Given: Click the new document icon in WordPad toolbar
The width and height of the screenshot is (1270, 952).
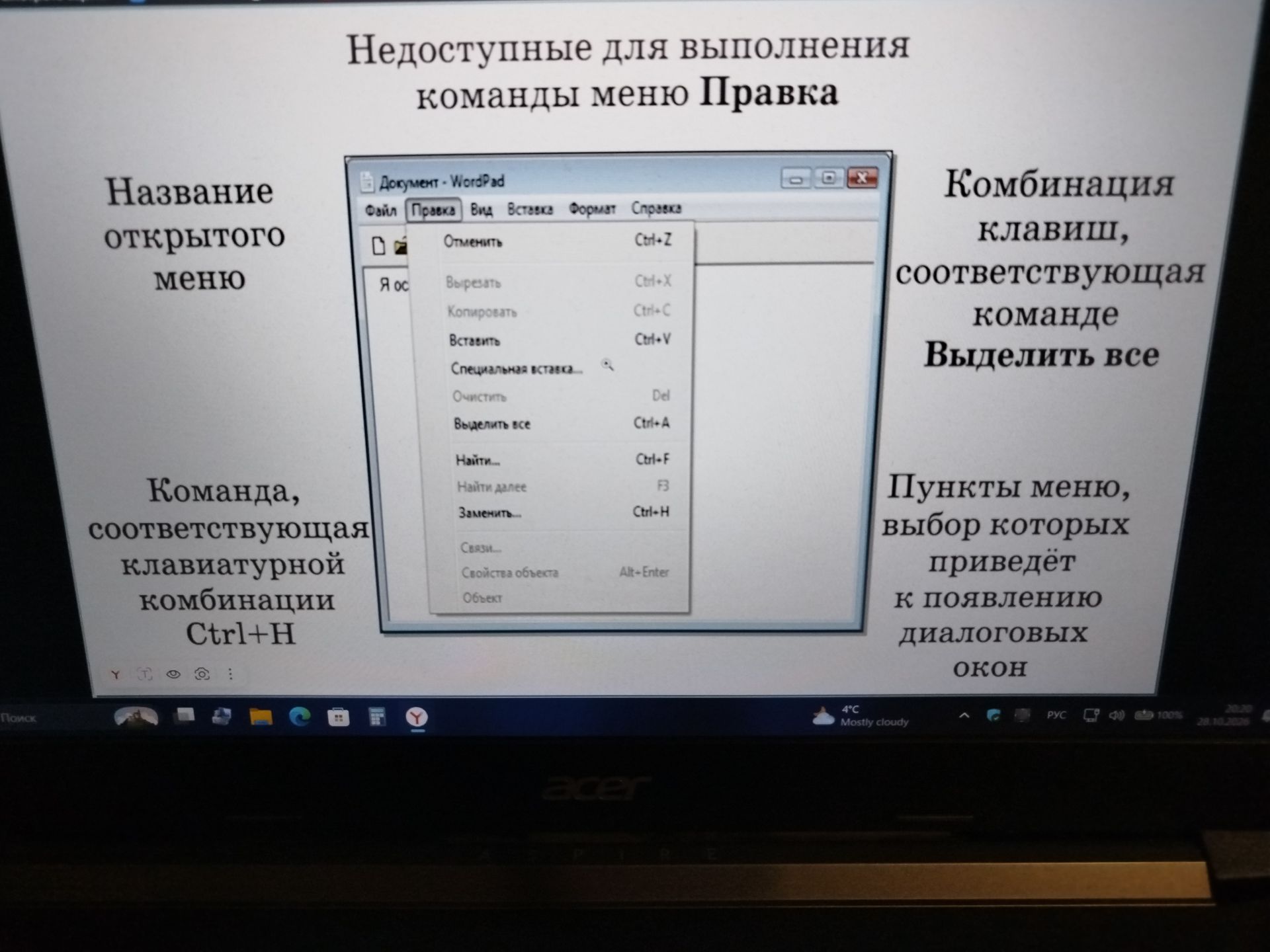Looking at the screenshot, I should 378,246.
